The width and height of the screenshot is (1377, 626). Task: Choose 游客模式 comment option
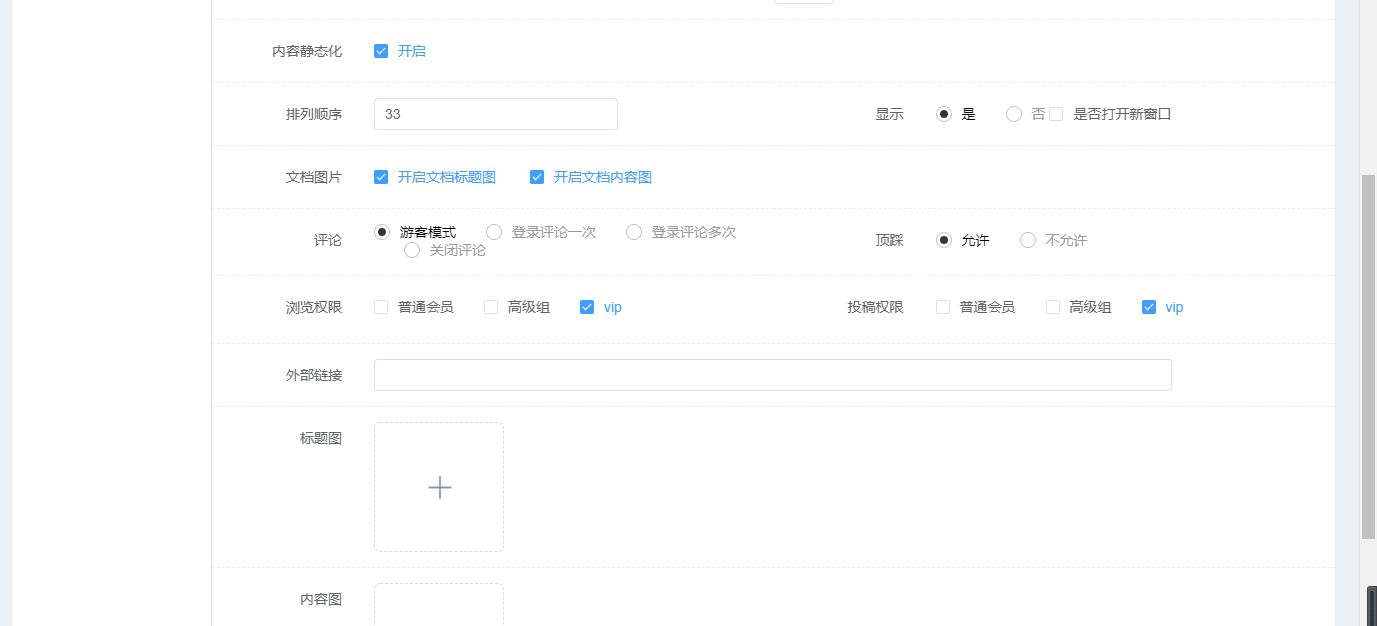click(x=382, y=232)
